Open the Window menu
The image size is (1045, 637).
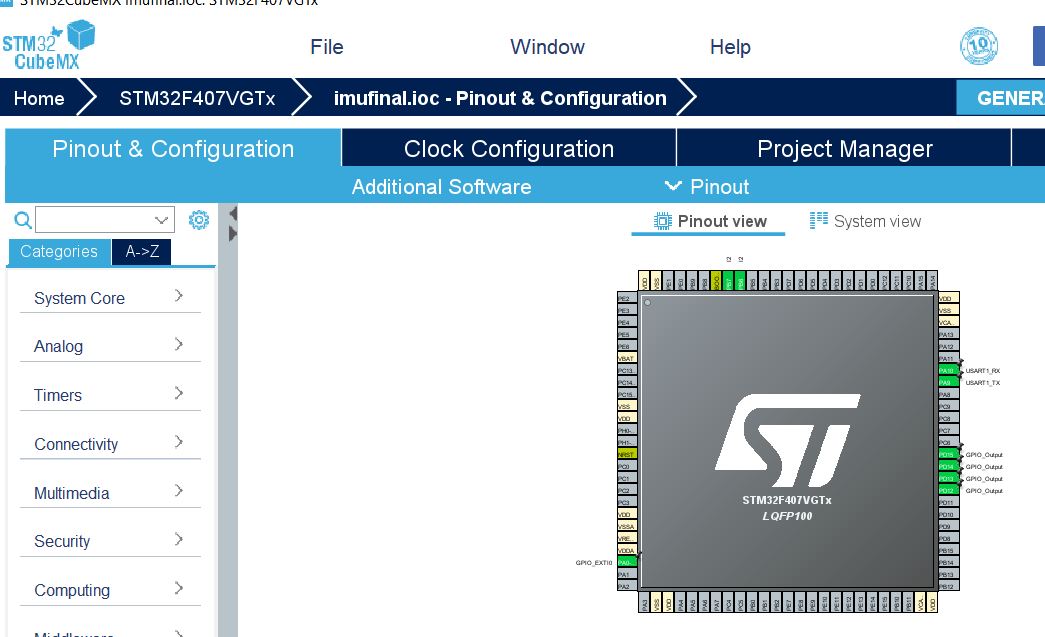[547, 47]
